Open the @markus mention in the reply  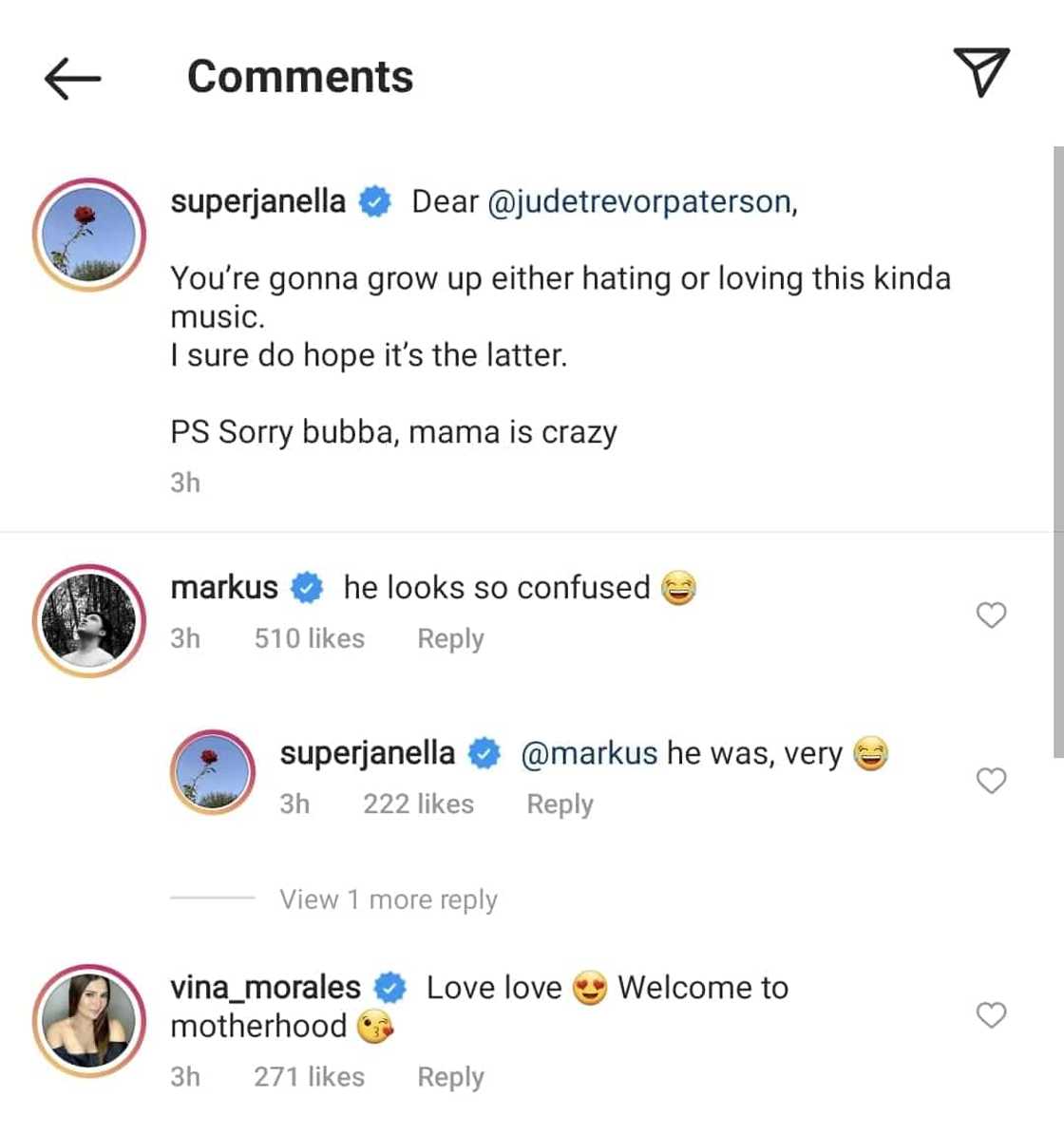point(589,753)
